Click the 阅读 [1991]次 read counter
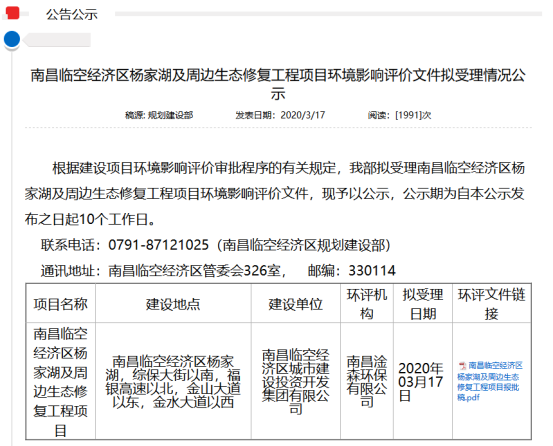 (399, 115)
